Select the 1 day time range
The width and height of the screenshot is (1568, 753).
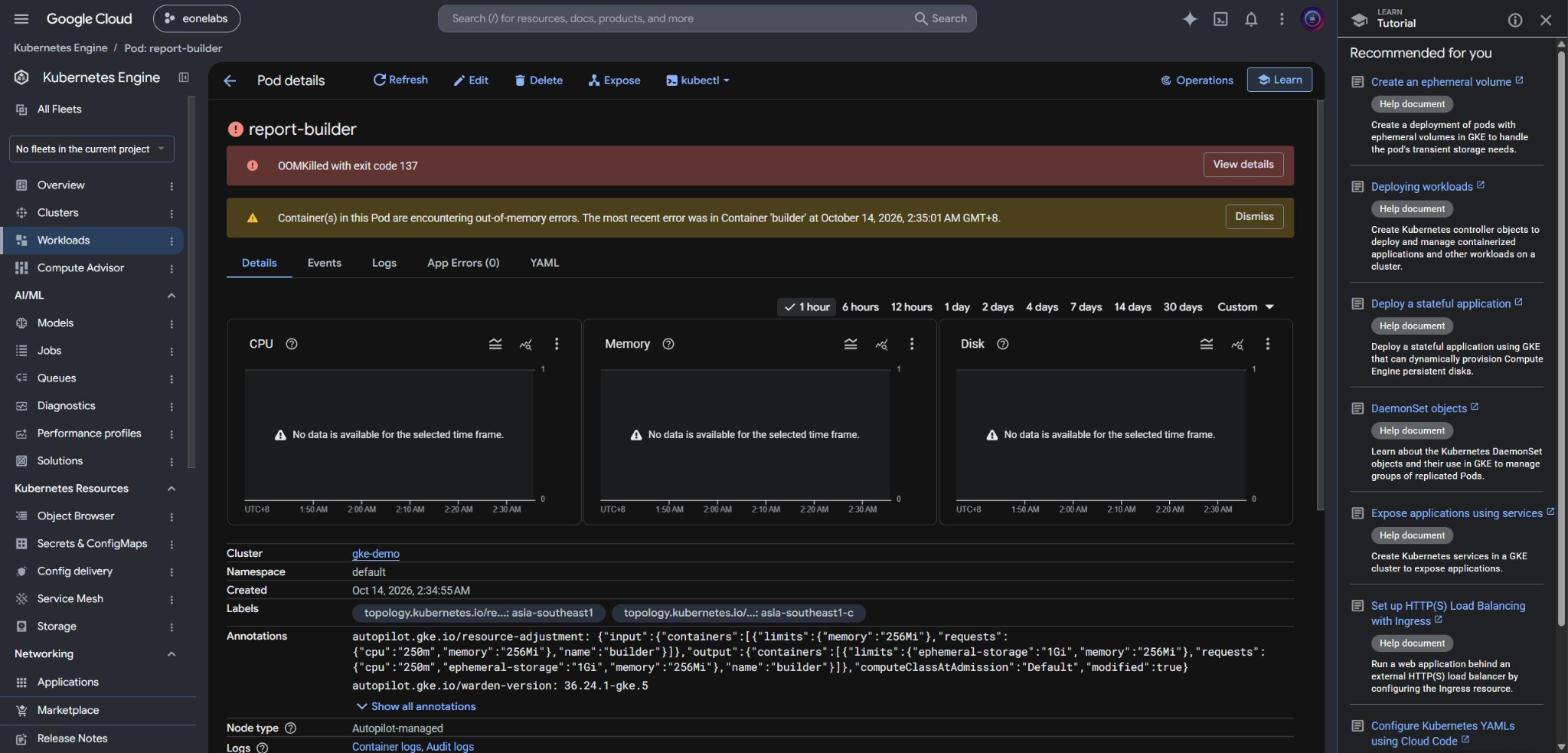point(957,307)
